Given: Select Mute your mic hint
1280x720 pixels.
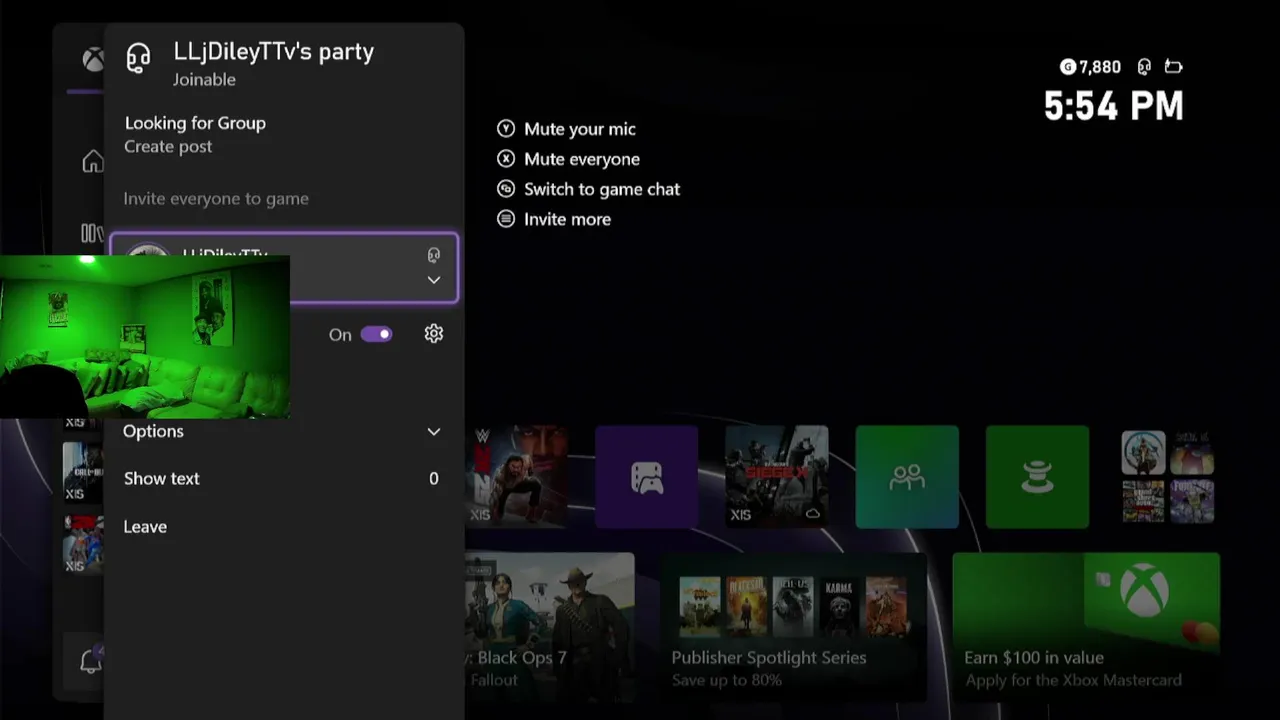Looking at the screenshot, I should coord(580,129).
